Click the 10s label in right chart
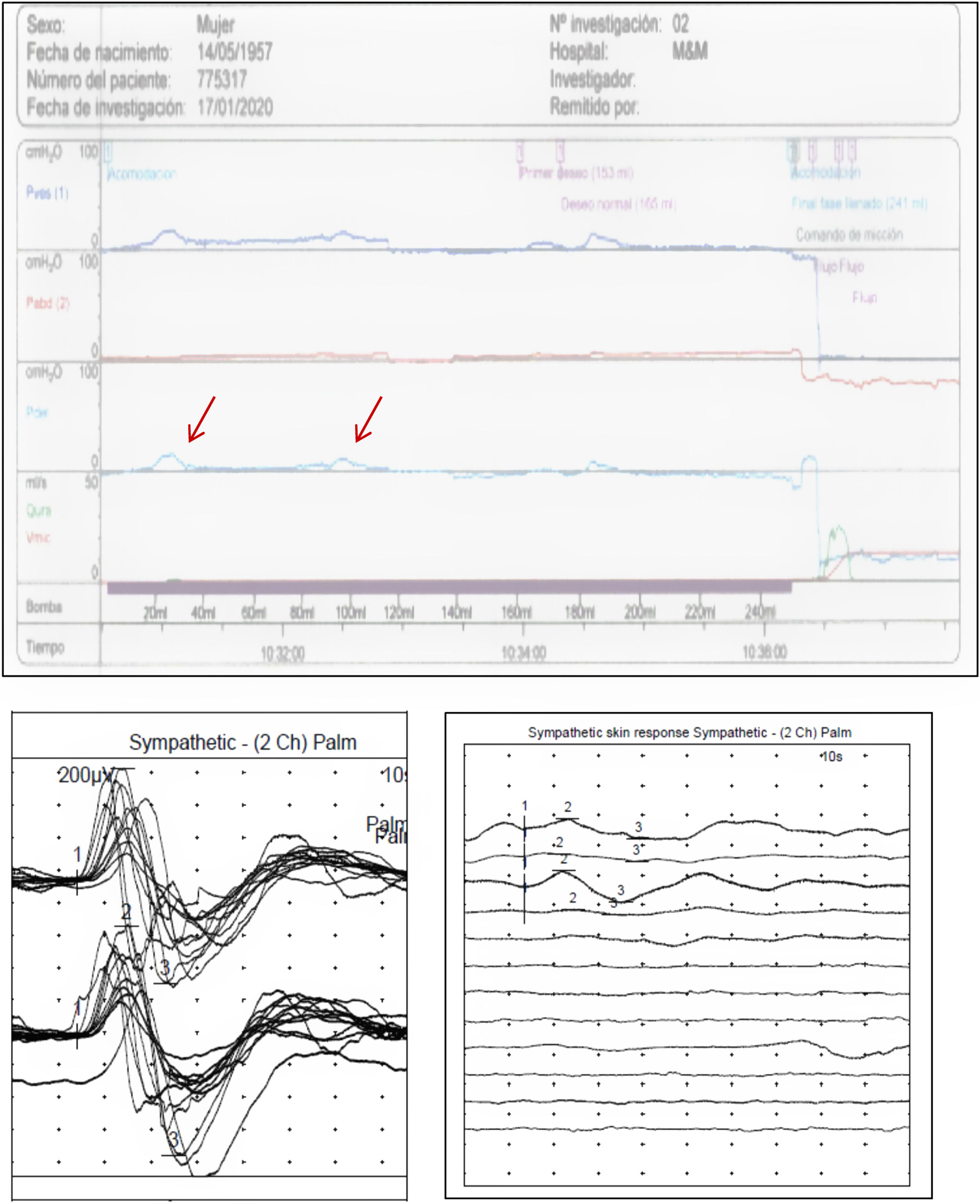980x1204 pixels. (832, 757)
